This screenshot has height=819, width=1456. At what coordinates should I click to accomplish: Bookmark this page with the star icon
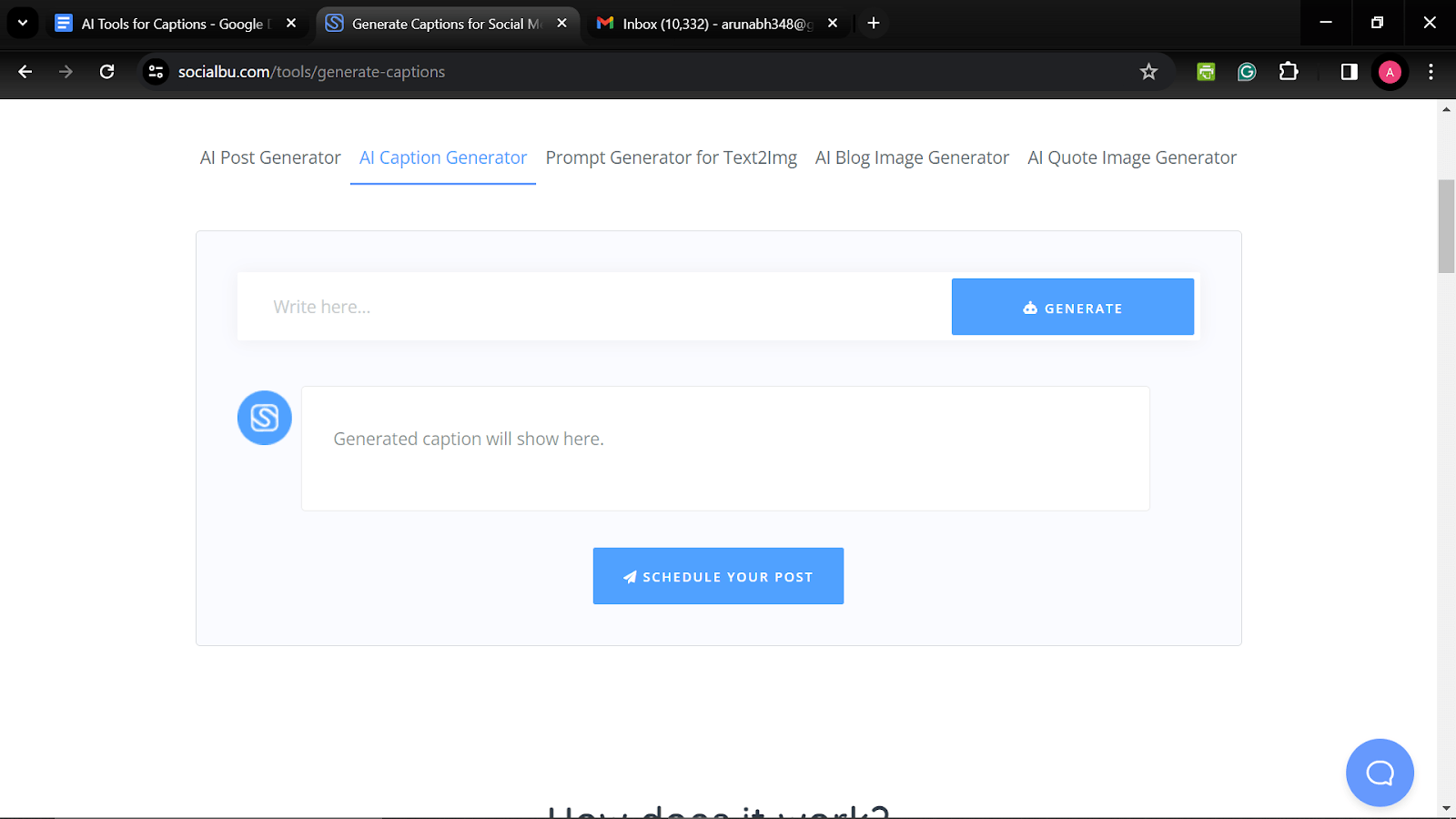pos(1148,71)
